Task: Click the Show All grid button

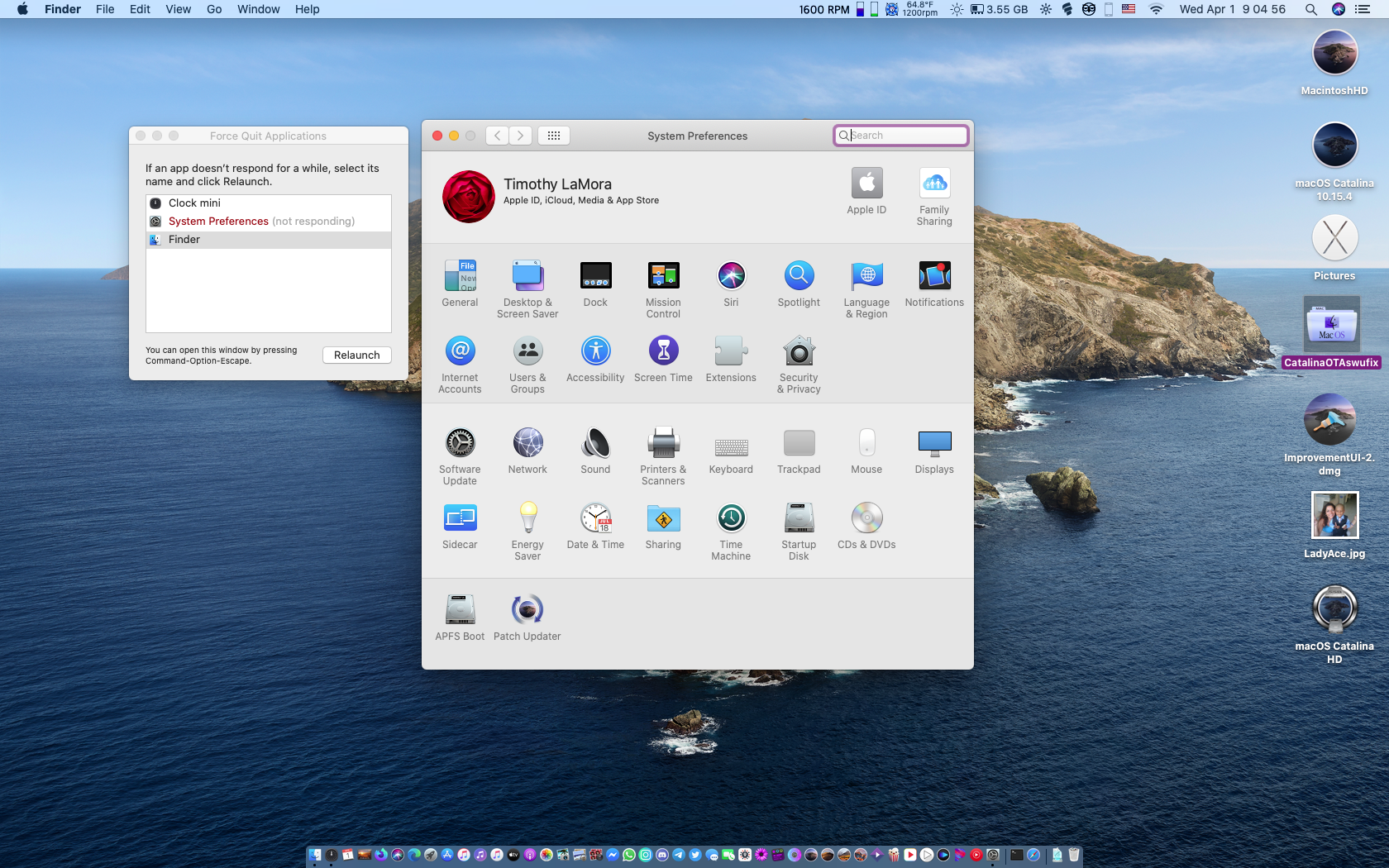Action: [554, 136]
